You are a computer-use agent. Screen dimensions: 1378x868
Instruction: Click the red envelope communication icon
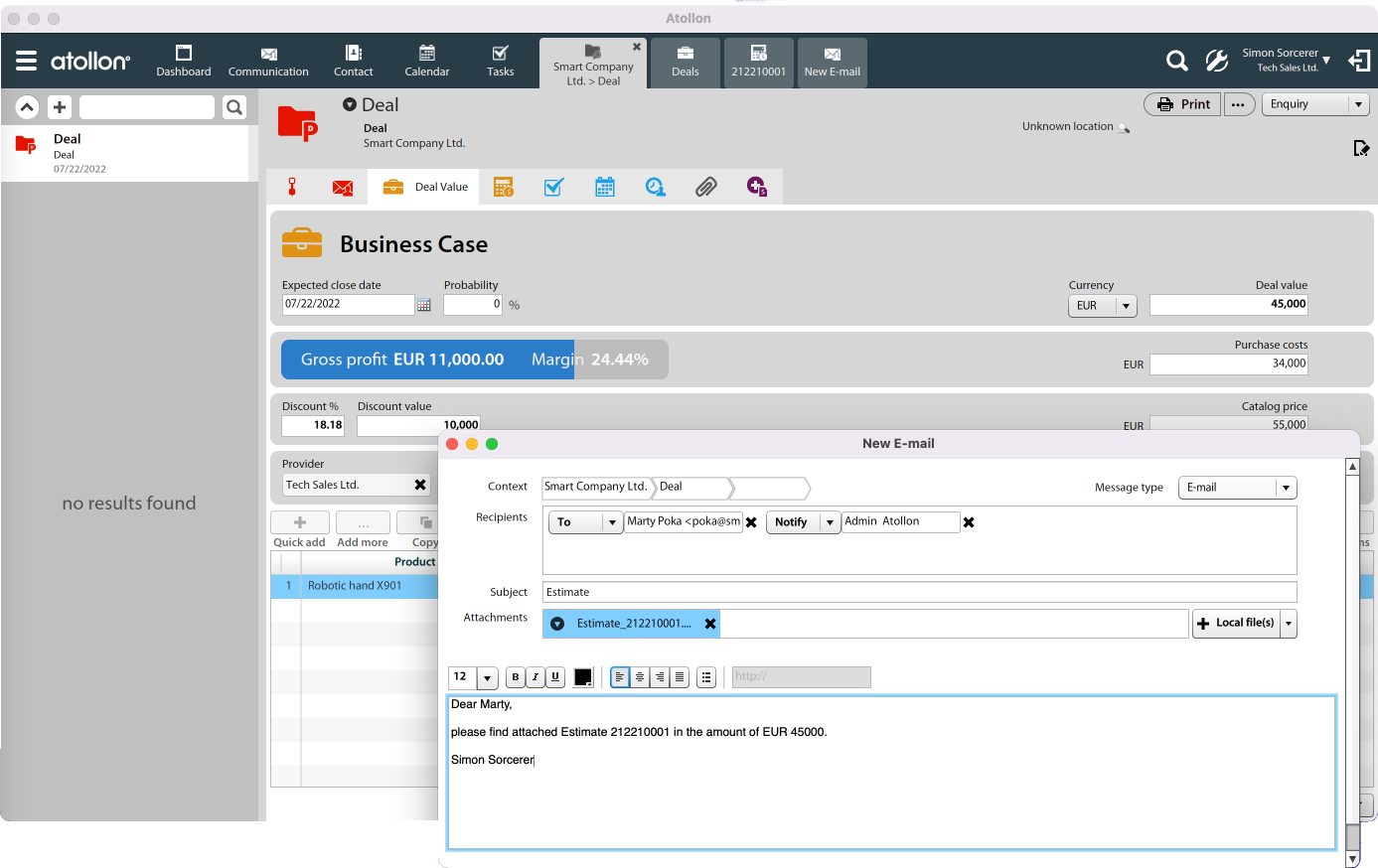(342, 187)
